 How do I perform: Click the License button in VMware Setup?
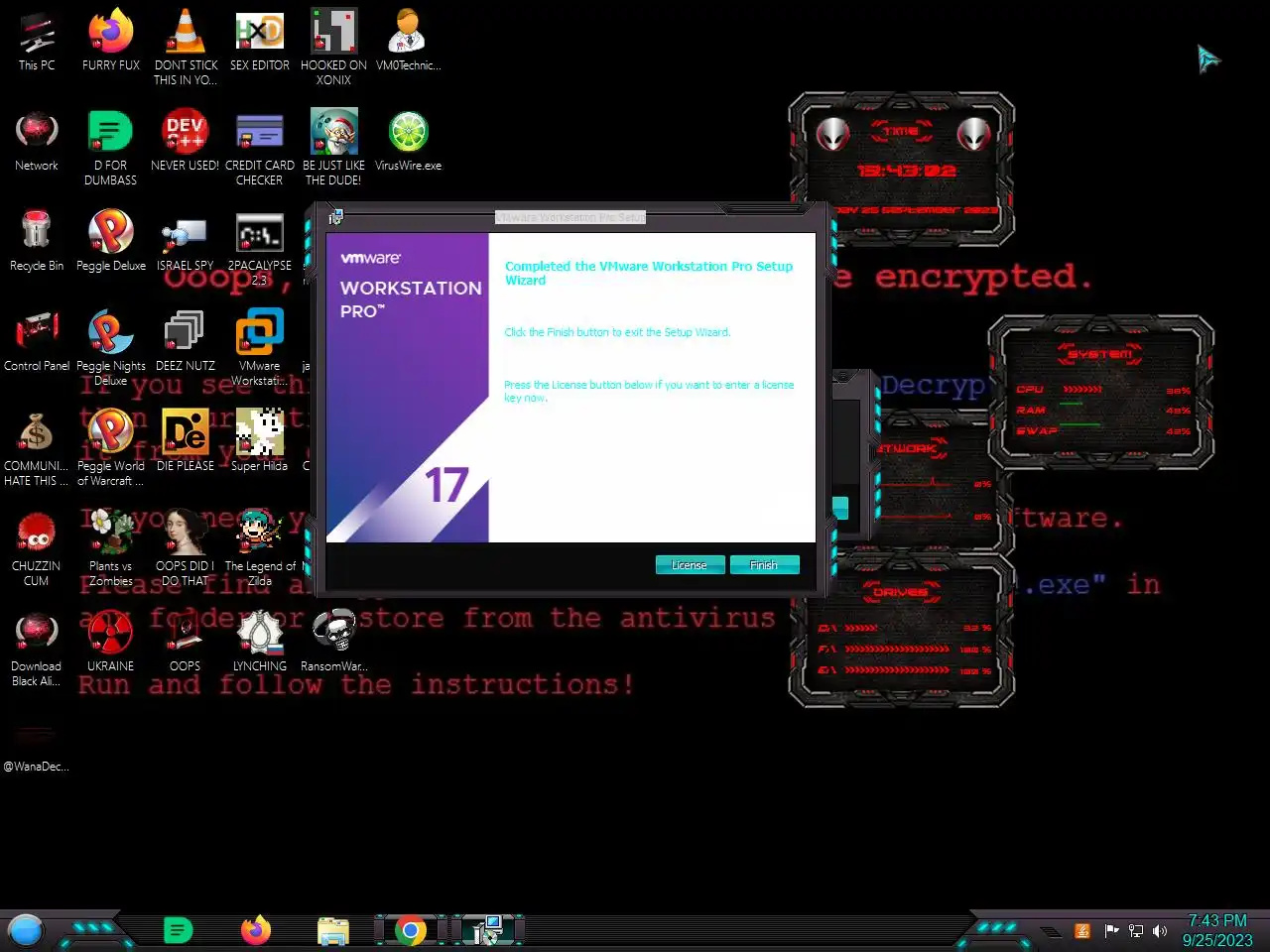tap(690, 564)
